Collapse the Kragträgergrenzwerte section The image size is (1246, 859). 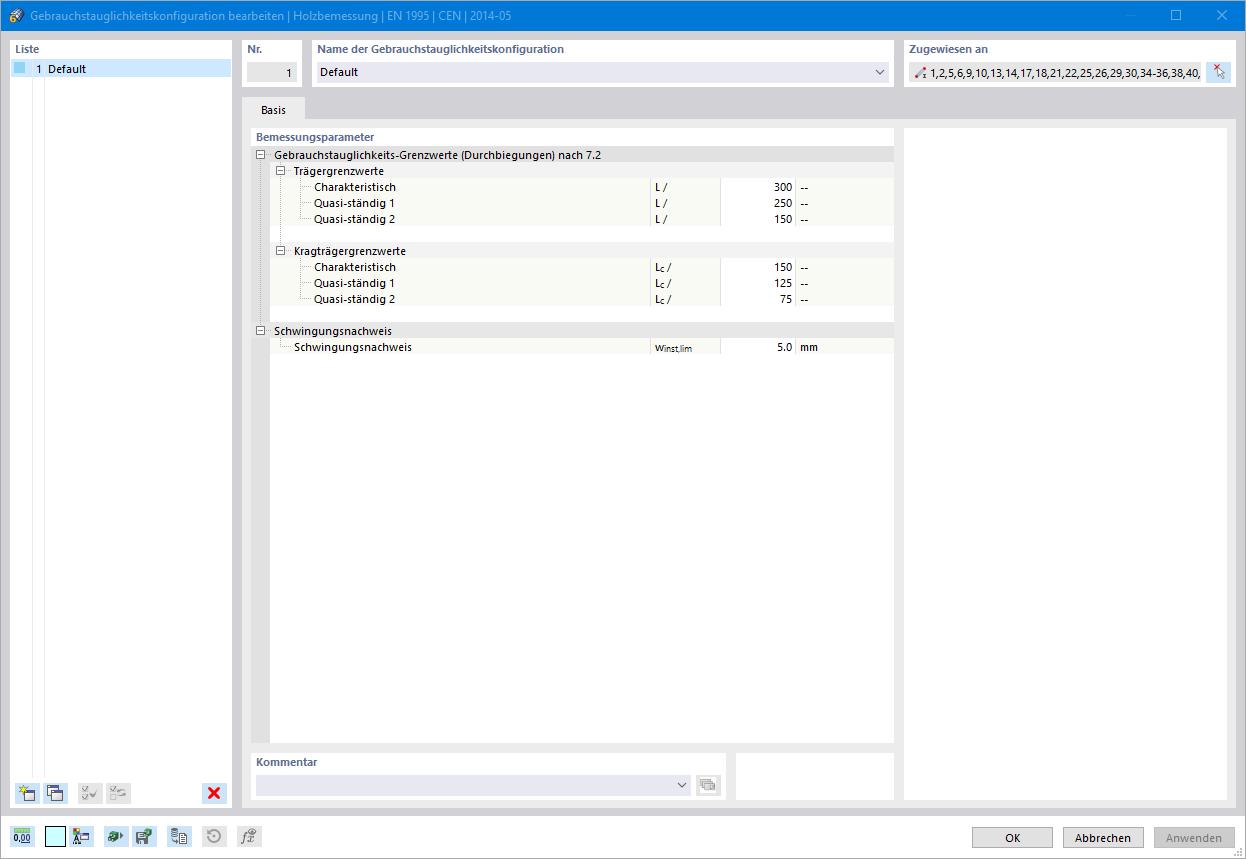click(279, 251)
